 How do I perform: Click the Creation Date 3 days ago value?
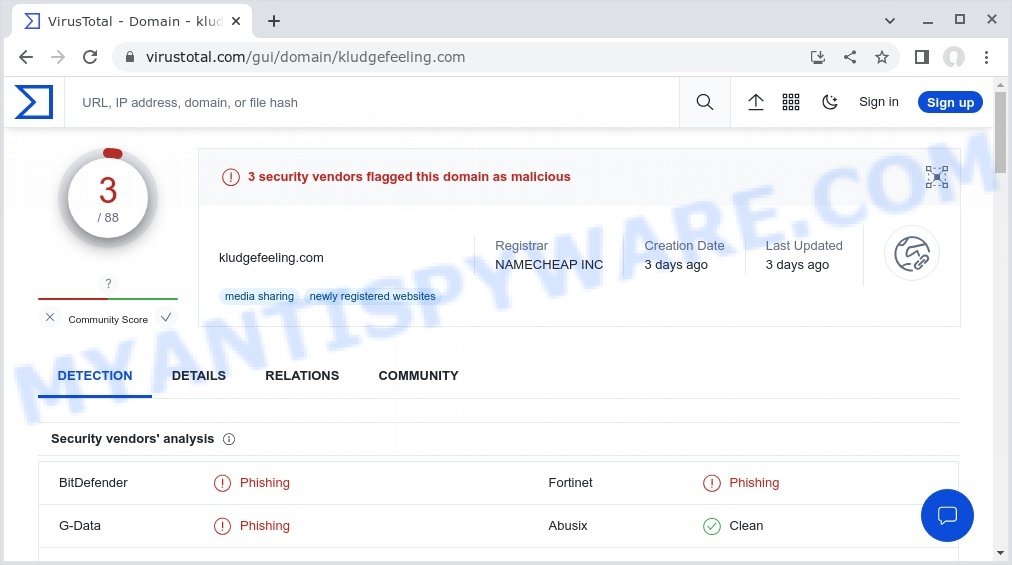676,265
